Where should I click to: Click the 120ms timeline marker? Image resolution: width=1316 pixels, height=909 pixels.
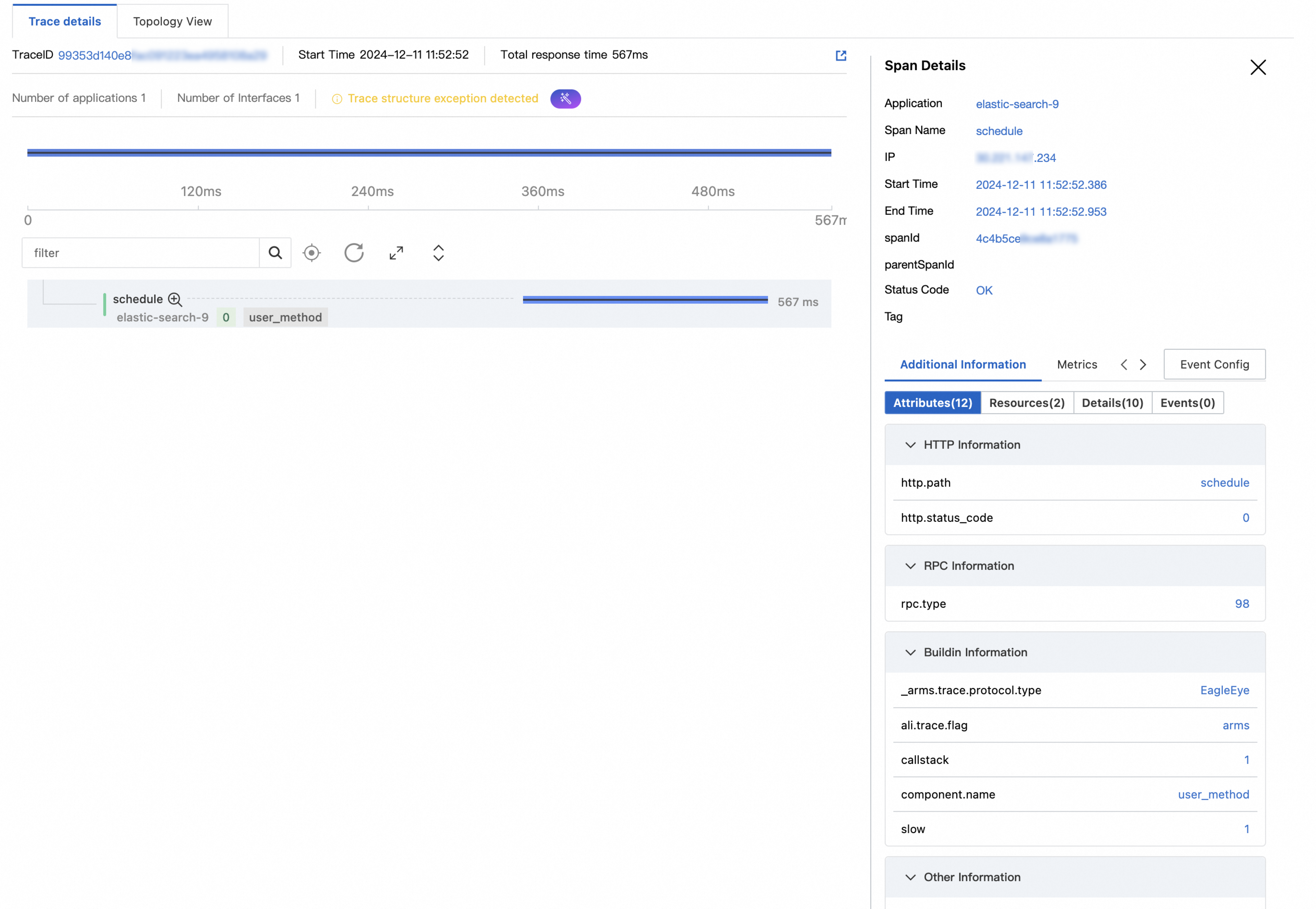(x=201, y=191)
